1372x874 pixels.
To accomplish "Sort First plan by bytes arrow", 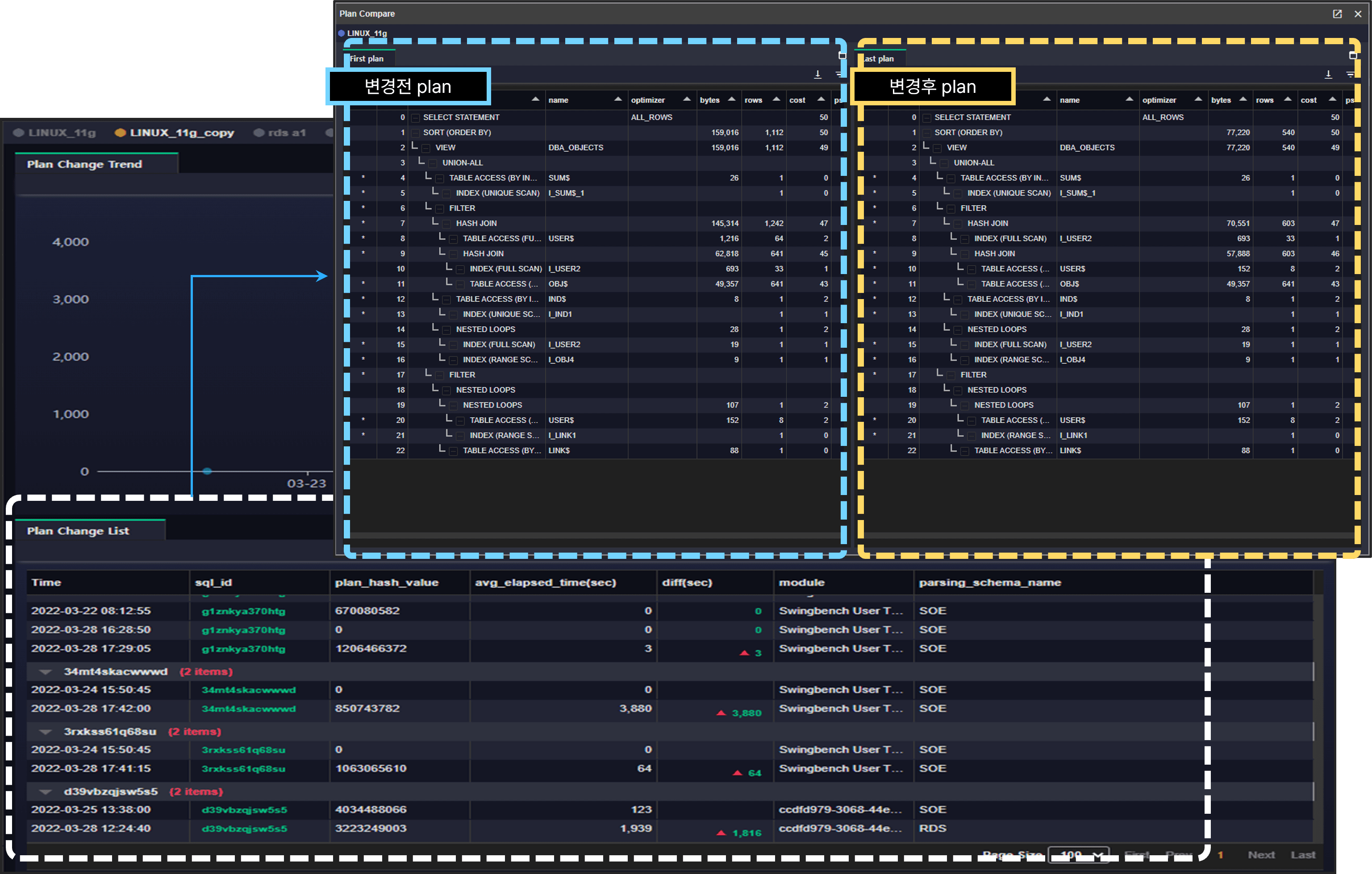I will tap(732, 99).
